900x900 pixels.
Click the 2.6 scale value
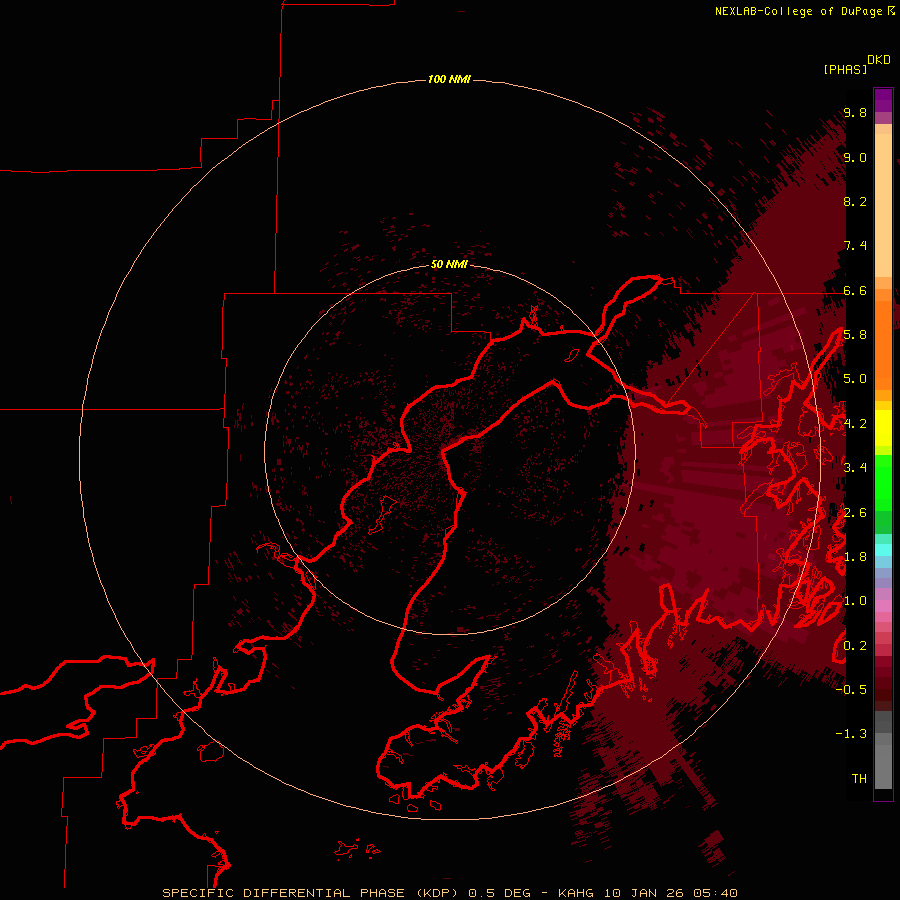tap(855, 512)
